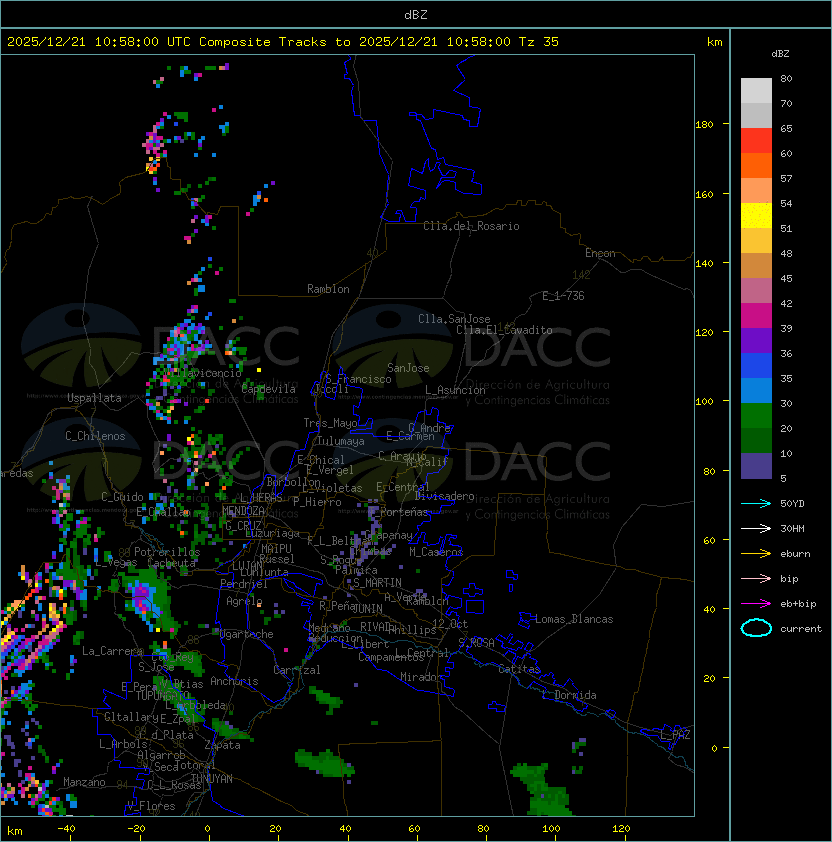The height and width of the screenshot is (842, 832).
Task: Click the C_Guido place label
Action: 122,497
